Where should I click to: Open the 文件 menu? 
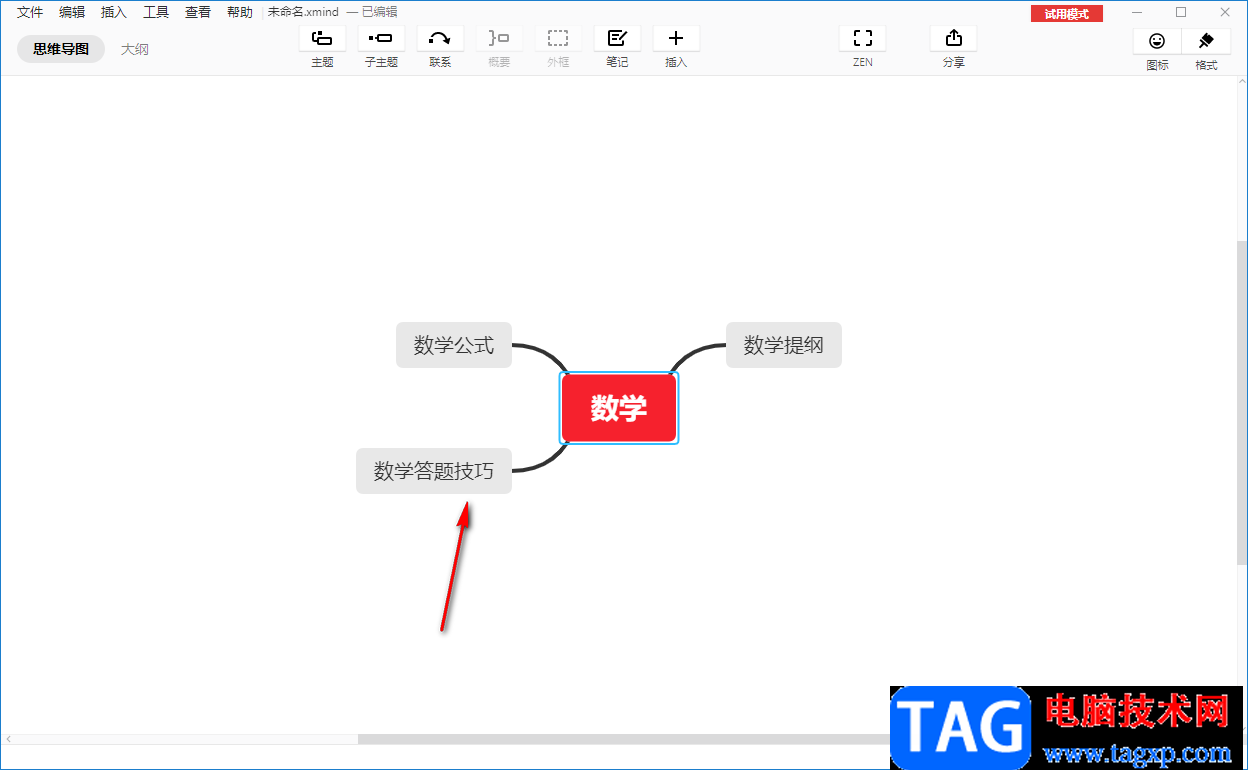click(30, 12)
